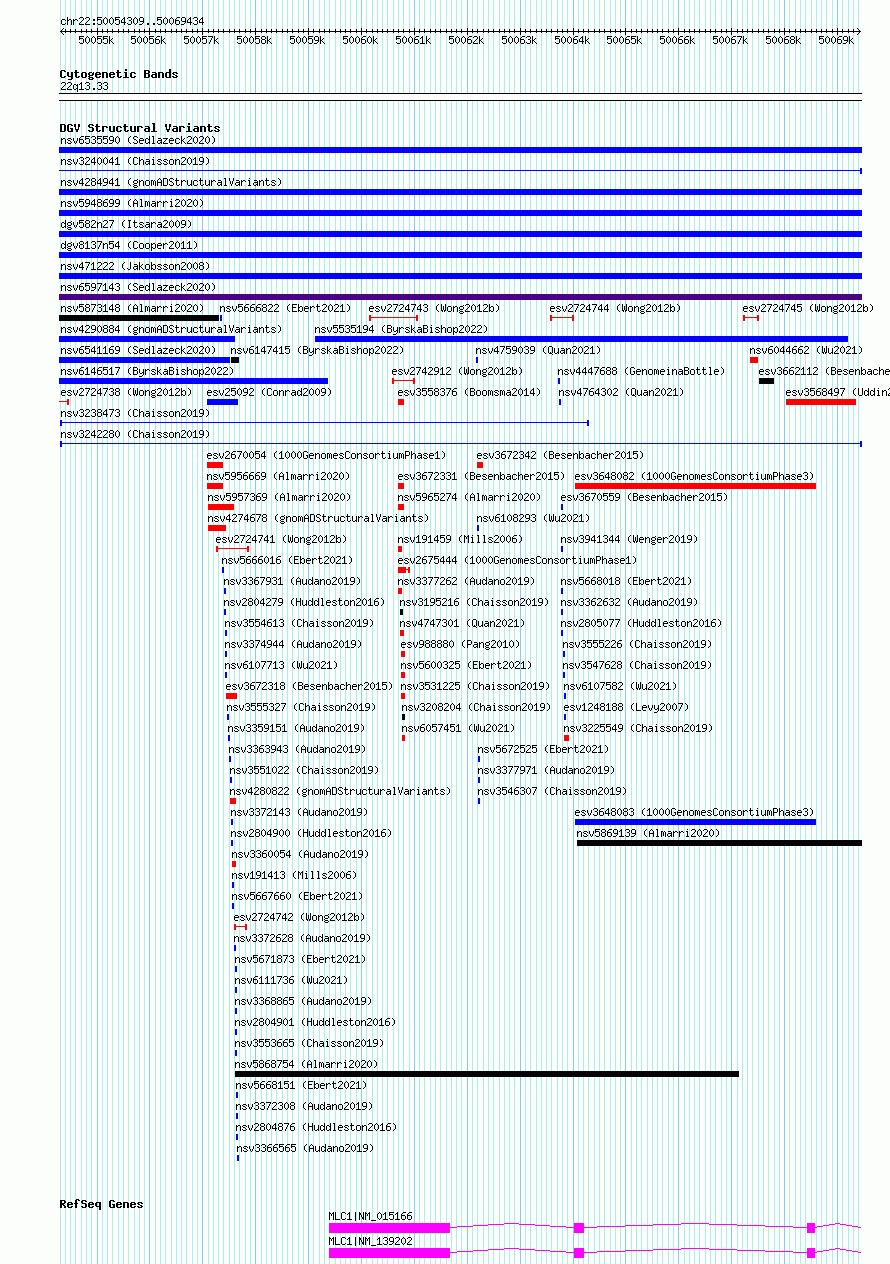Open esv2724743 (Wong2012b) variant label
The width and height of the screenshot is (890, 1264).
point(434,309)
